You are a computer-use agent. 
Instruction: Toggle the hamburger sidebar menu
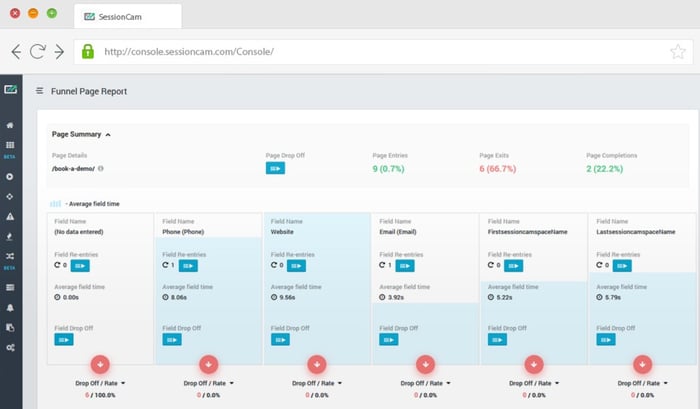pos(39,91)
